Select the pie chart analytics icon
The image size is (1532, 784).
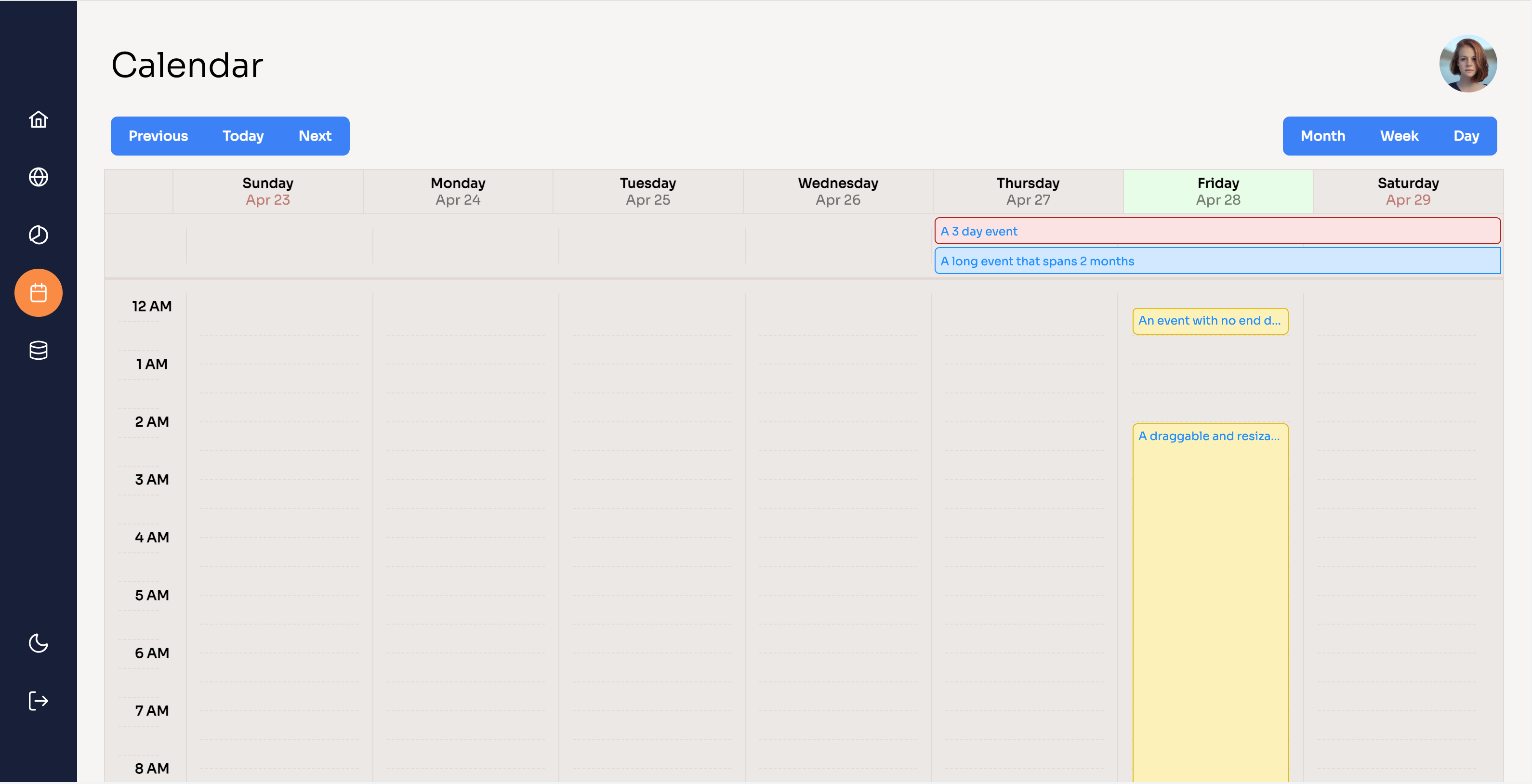coord(38,235)
